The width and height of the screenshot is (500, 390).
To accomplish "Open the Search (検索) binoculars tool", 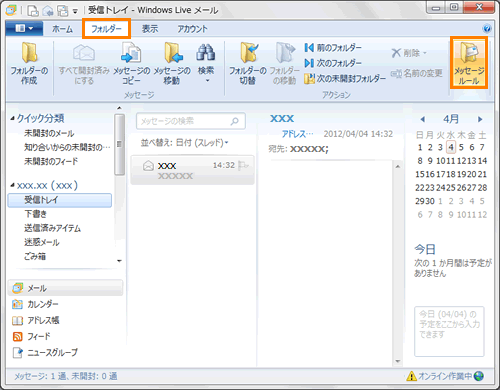I will click(206, 63).
